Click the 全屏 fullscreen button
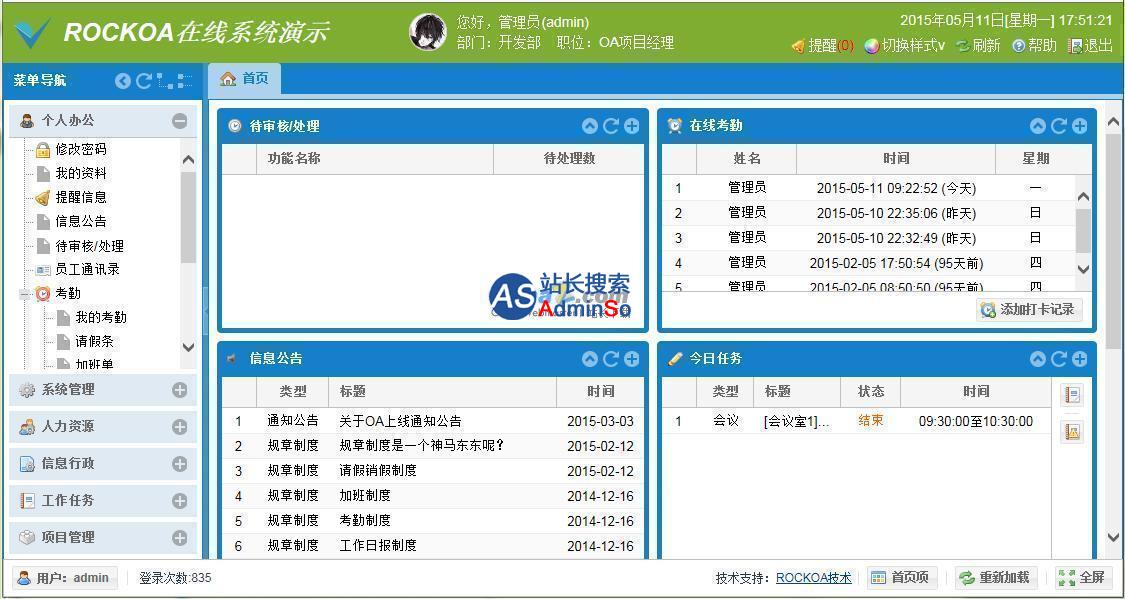This screenshot has width=1125, height=599. tap(1083, 577)
